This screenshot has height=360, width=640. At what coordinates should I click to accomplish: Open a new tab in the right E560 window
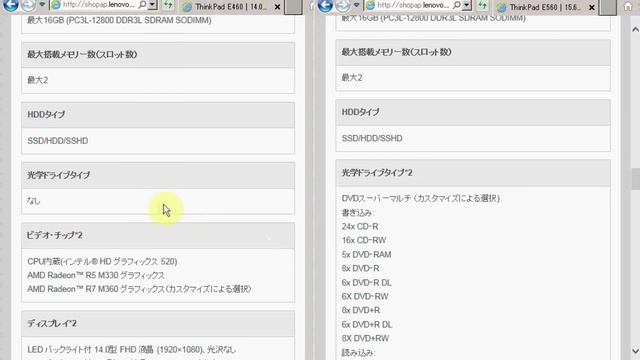608,7
